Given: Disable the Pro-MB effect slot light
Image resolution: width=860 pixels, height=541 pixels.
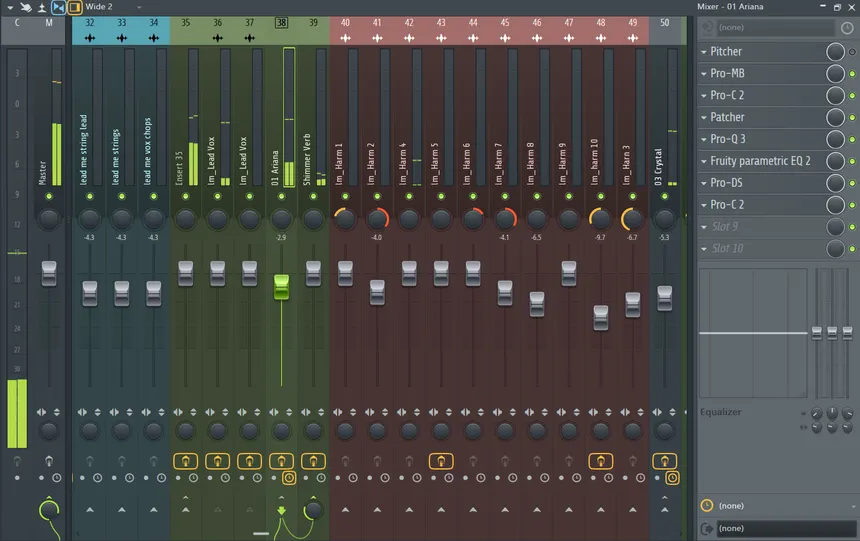Looking at the screenshot, I should click(852, 74).
